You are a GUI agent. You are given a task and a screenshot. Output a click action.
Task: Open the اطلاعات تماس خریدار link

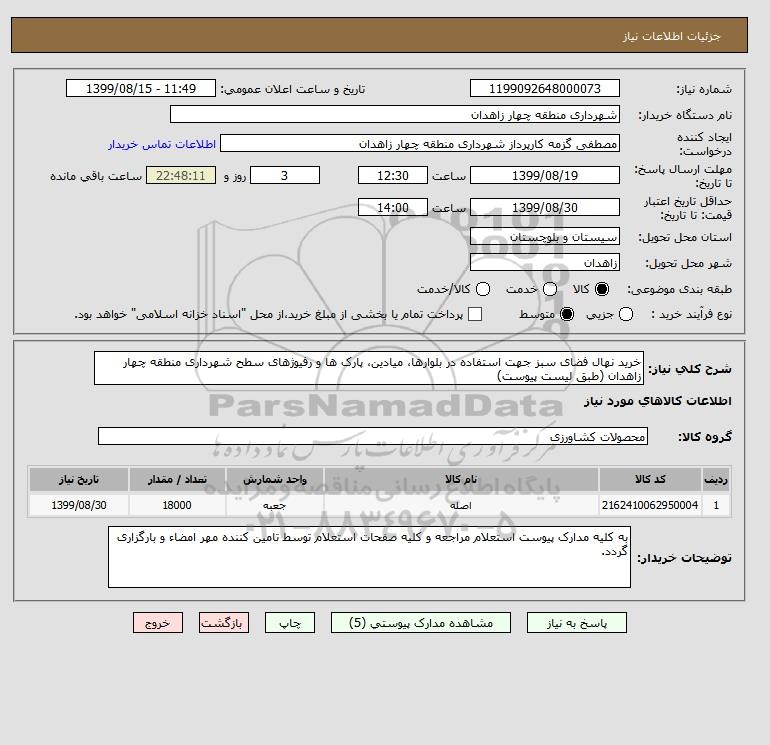point(162,144)
